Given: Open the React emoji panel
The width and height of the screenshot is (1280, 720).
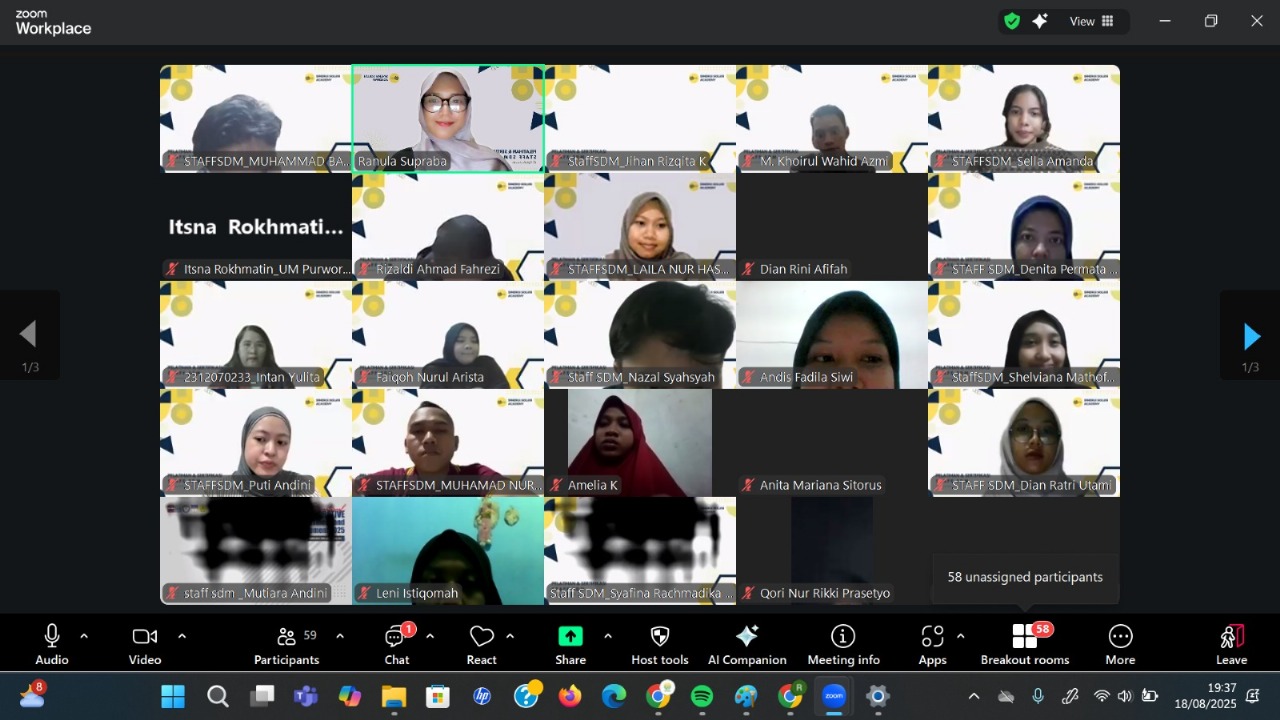Looking at the screenshot, I should tap(481, 643).
